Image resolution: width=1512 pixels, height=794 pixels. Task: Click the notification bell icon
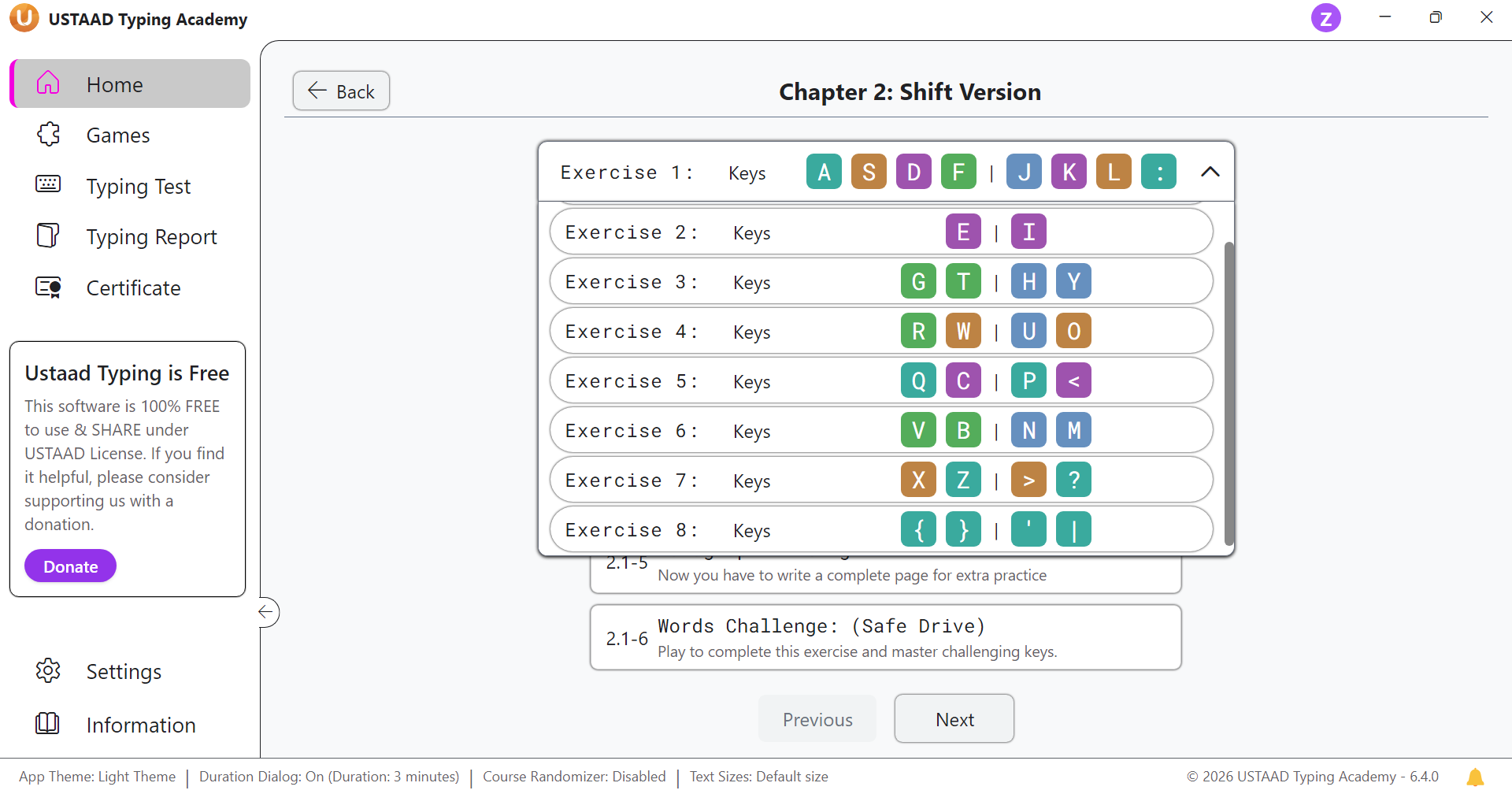point(1475,777)
